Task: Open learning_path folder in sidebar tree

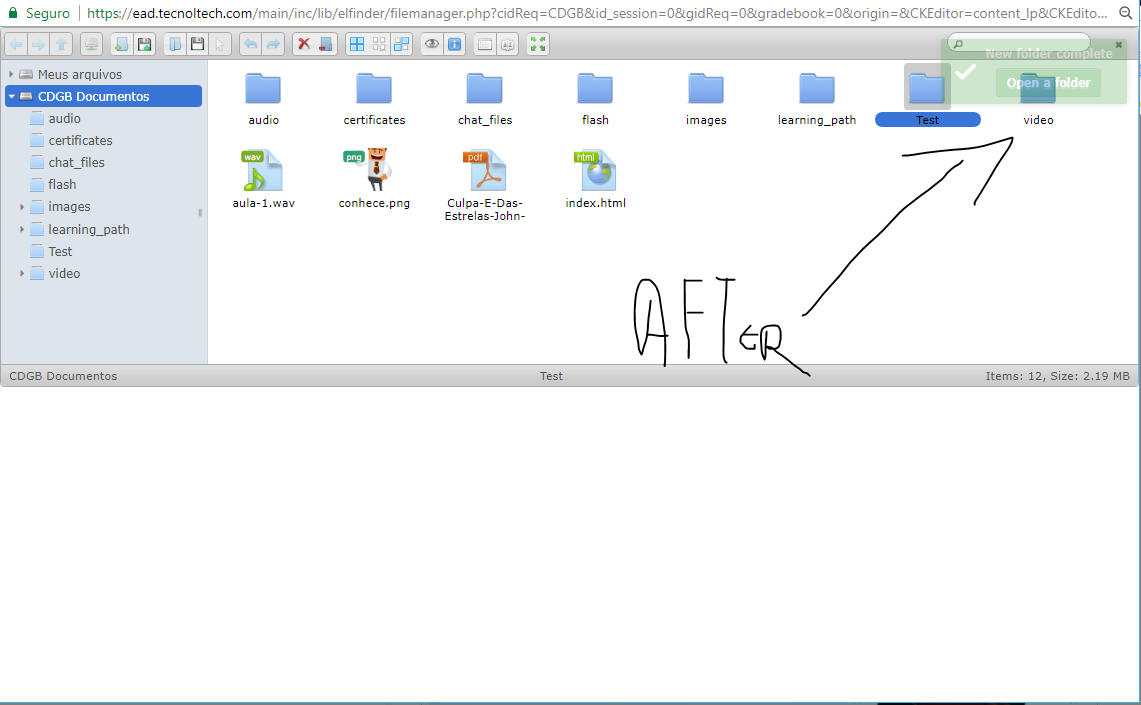Action: 89,229
